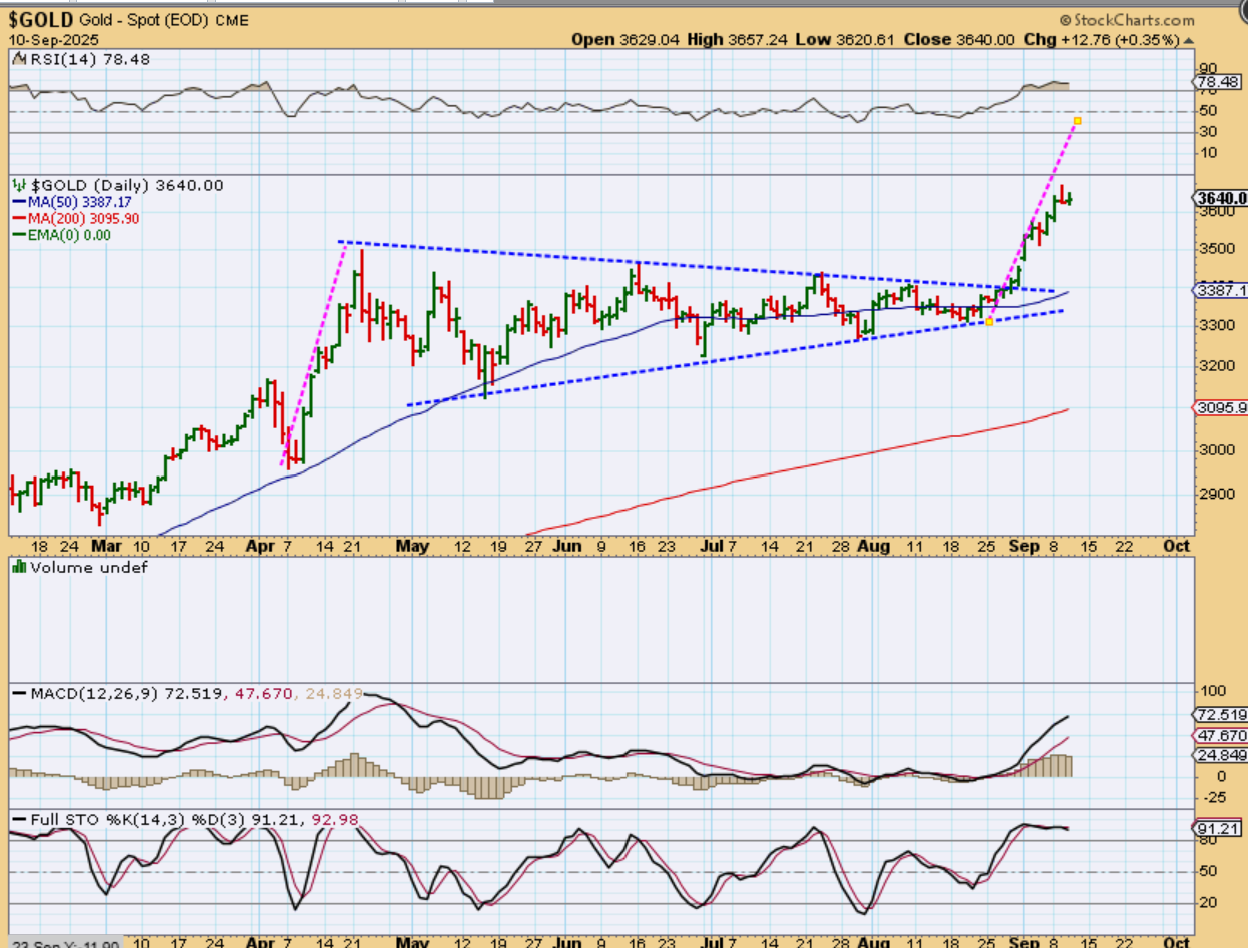
Task: Click the OHLC bars icon beside $GOLD (Daily)
Action: 17,185
